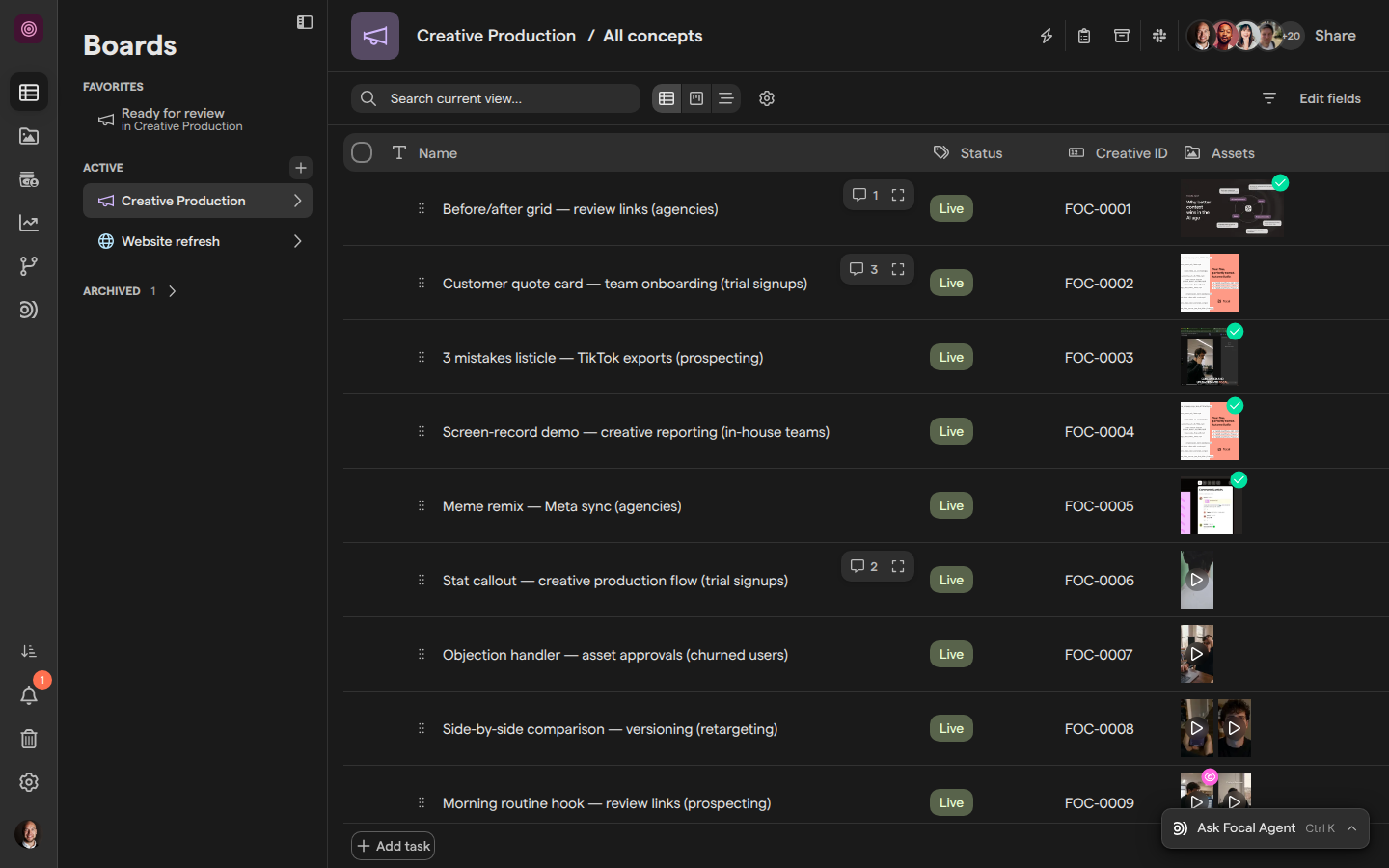This screenshot has width=1389, height=868.
Task: Switch to board gallery view
Action: pos(696,98)
